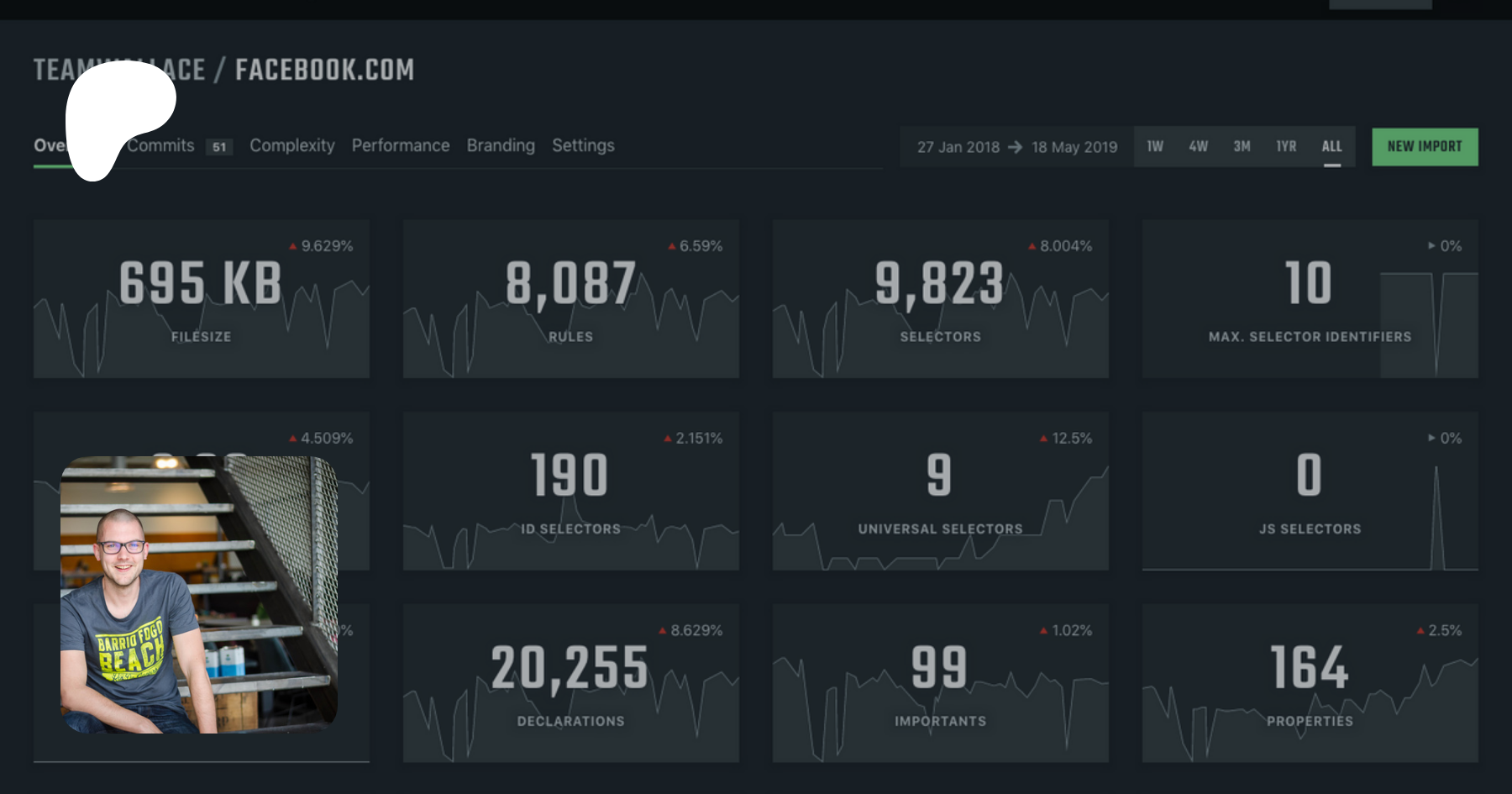
Task: Open the Settings tab
Action: [x=583, y=146]
